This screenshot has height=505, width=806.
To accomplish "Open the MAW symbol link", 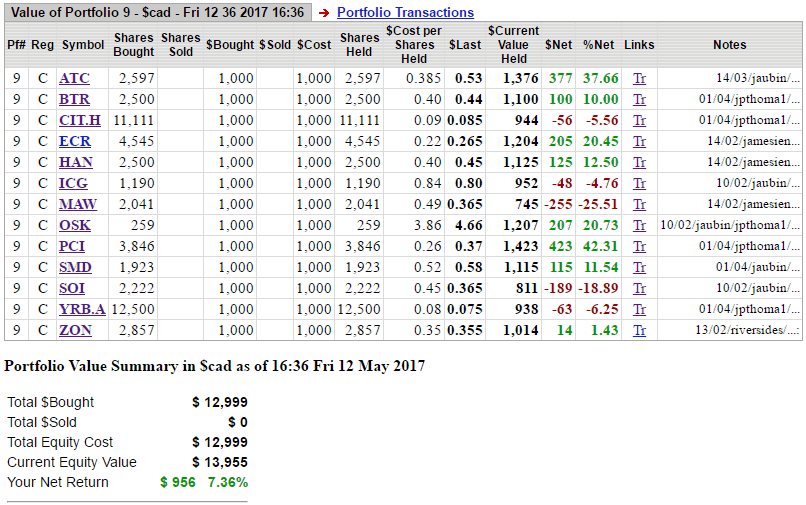I will point(78,204).
